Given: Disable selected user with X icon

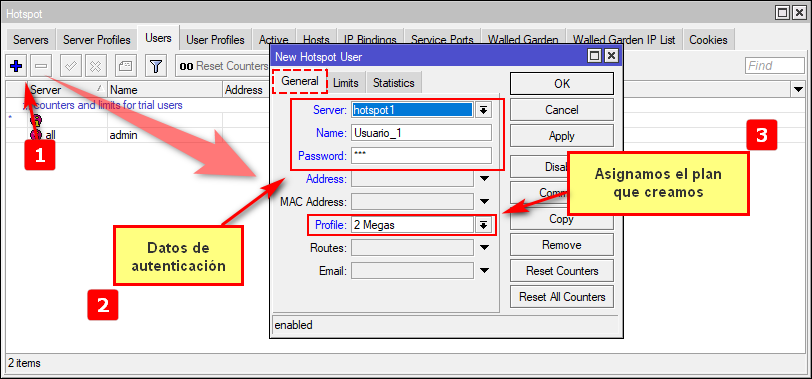Looking at the screenshot, I should tap(96, 66).
